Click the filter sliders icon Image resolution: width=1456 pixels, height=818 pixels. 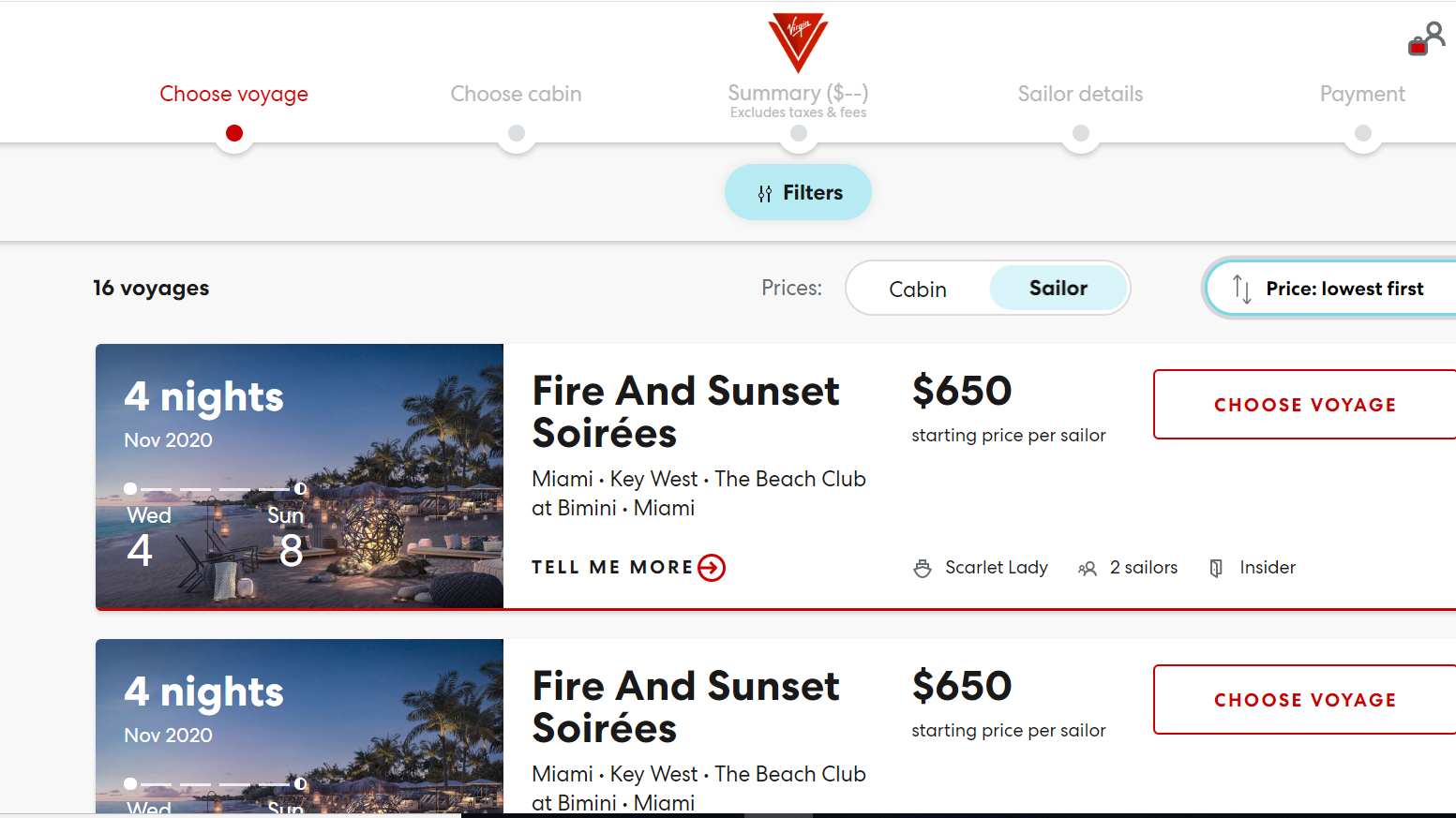pos(765,193)
